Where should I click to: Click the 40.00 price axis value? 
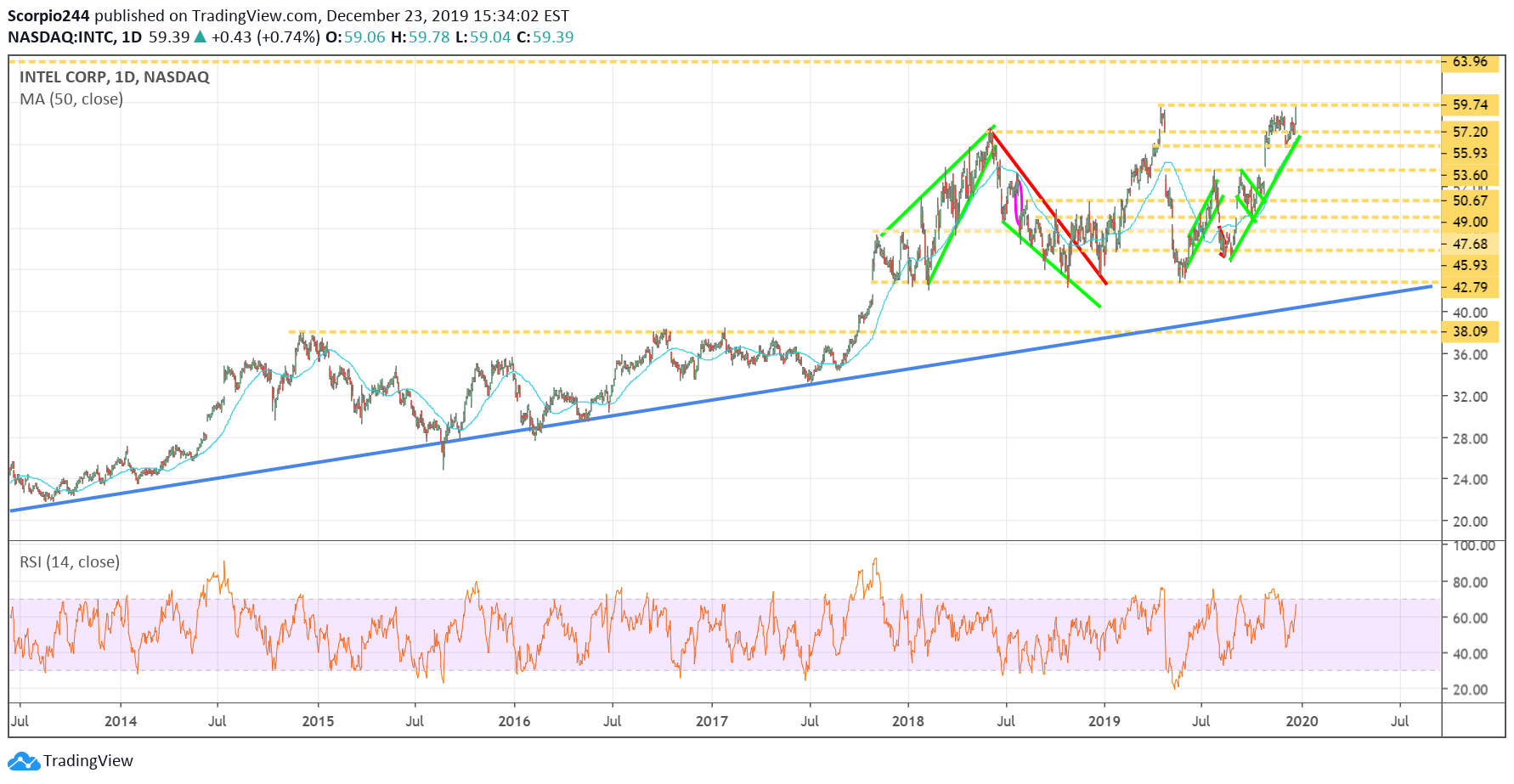pos(1470,312)
